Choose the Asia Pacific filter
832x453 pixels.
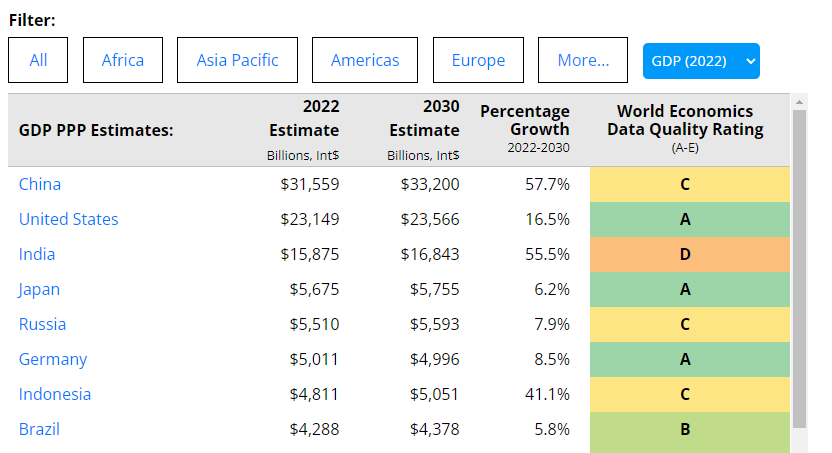click(x=237, y=60)
